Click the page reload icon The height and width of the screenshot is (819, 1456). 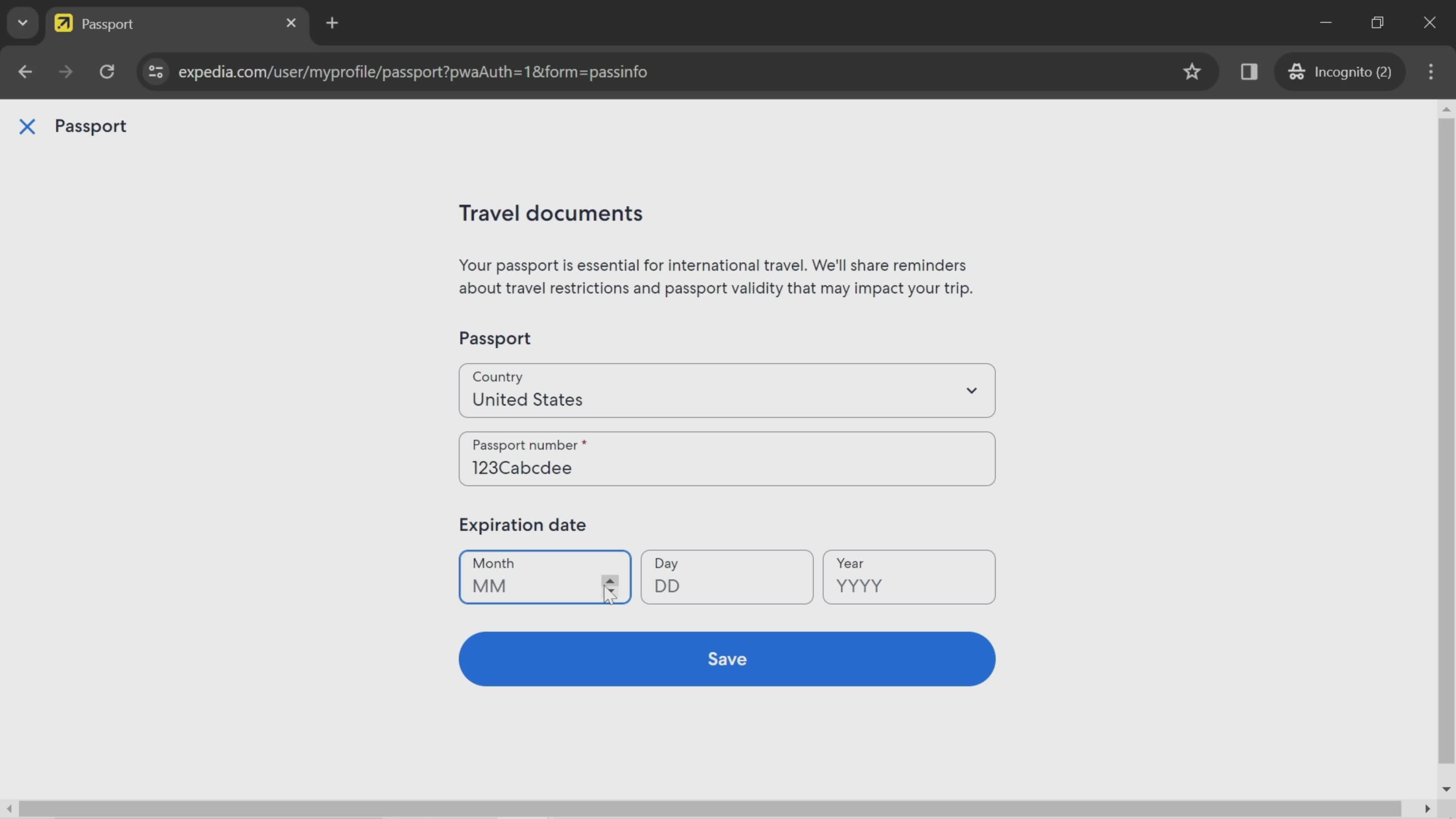[x=107, y=71]
